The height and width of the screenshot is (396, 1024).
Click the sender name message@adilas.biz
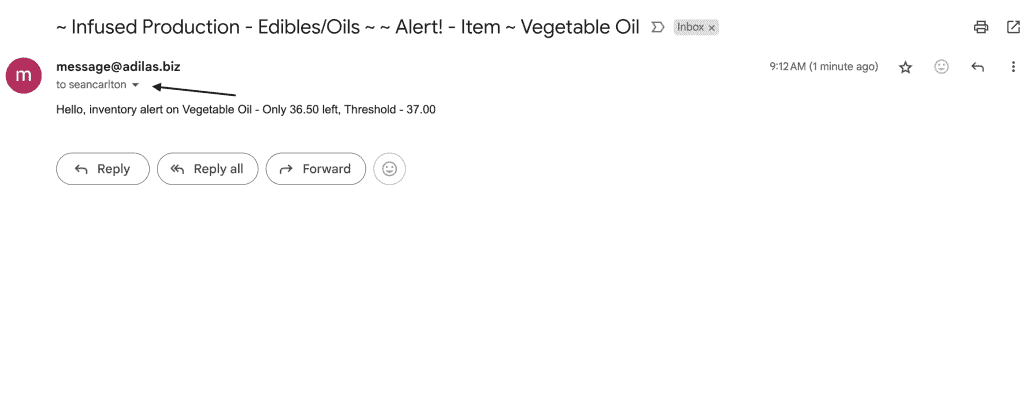pyautogui.click(x=118, y=67)
